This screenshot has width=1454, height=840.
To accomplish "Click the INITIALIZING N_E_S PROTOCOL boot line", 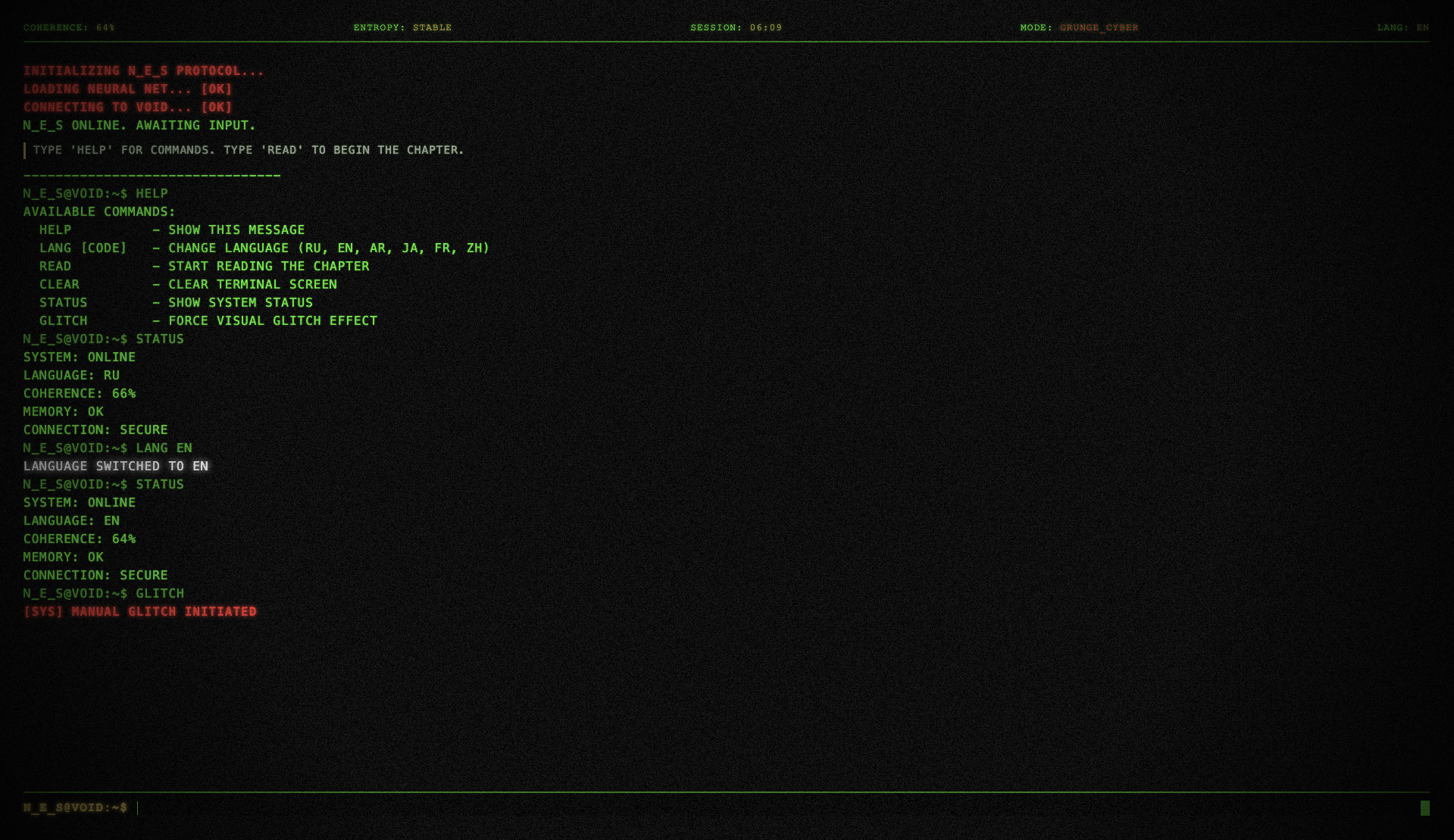I will pos(143,70).
